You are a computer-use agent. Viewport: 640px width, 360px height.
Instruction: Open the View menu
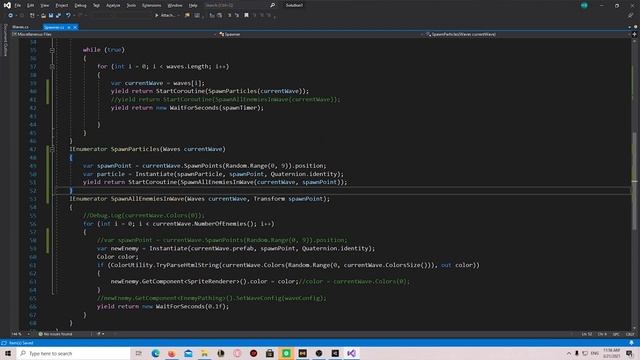pyautogui.click(x=44, y=5)
